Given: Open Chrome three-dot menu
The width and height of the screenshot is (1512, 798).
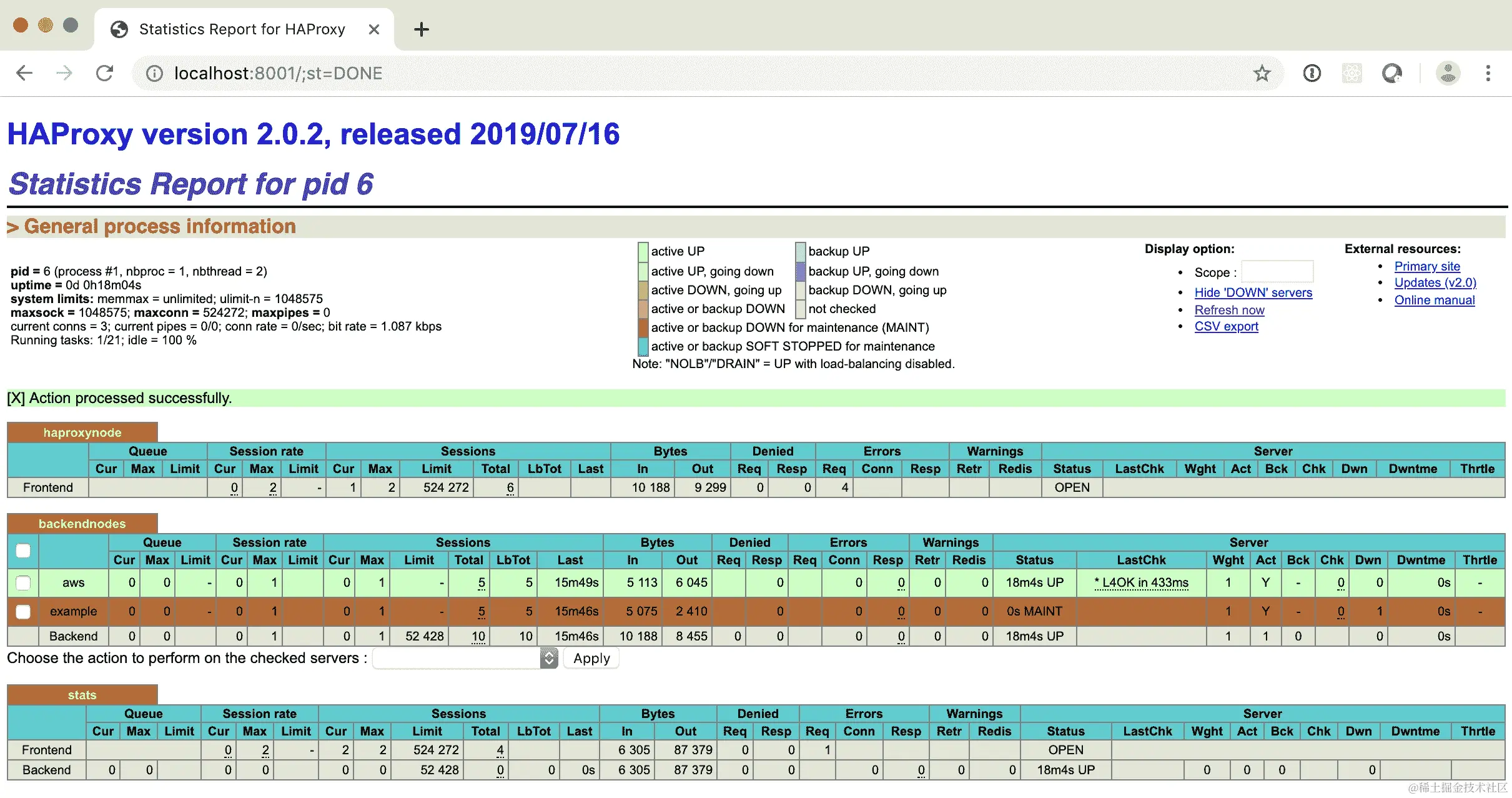Looking at the screenshot, I should [1488, 73].
